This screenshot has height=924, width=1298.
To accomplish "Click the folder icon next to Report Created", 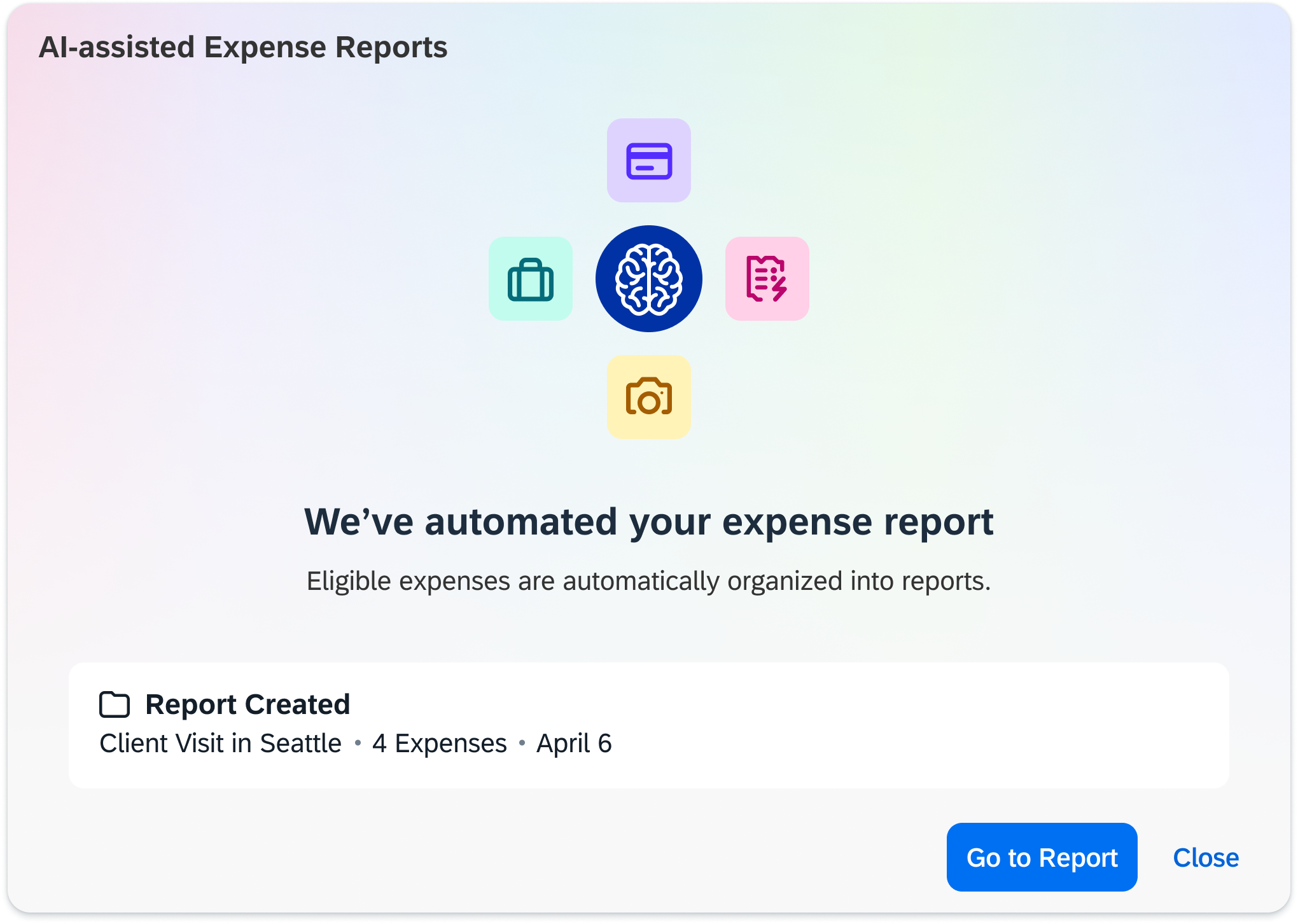I will (113, 703).
